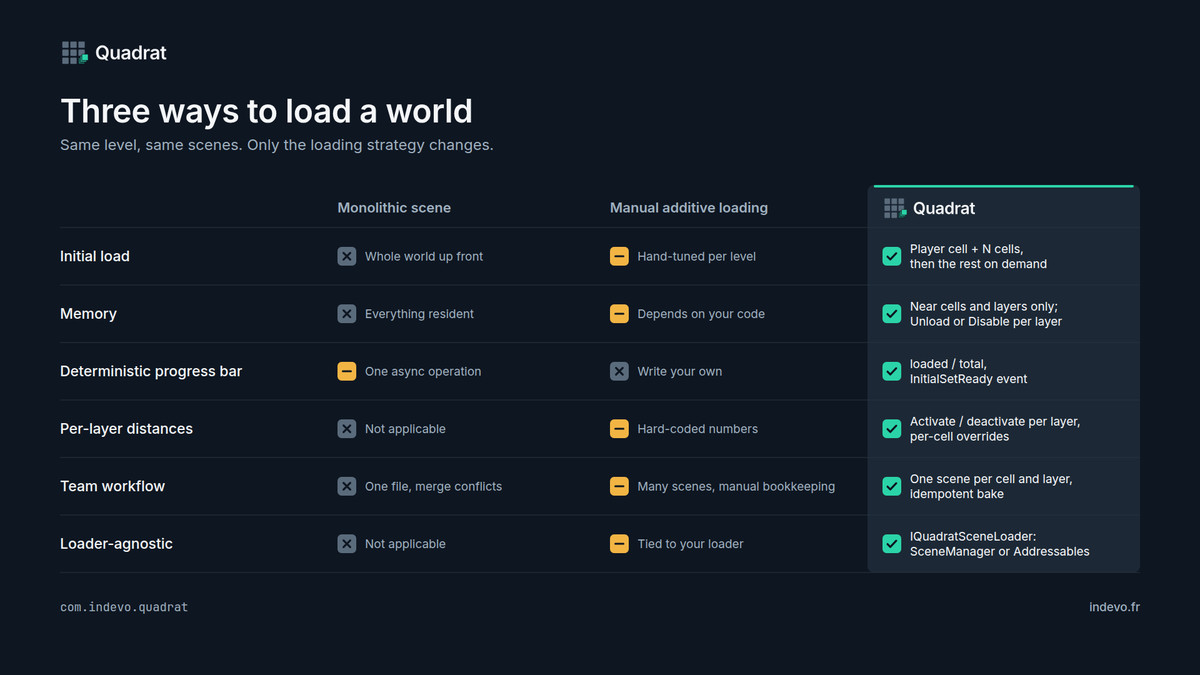Click the minus icon beside 'Many scenes, manual bookkeeping'
The width and height of the screenshot is (1200, 675).
coord(619,486)
